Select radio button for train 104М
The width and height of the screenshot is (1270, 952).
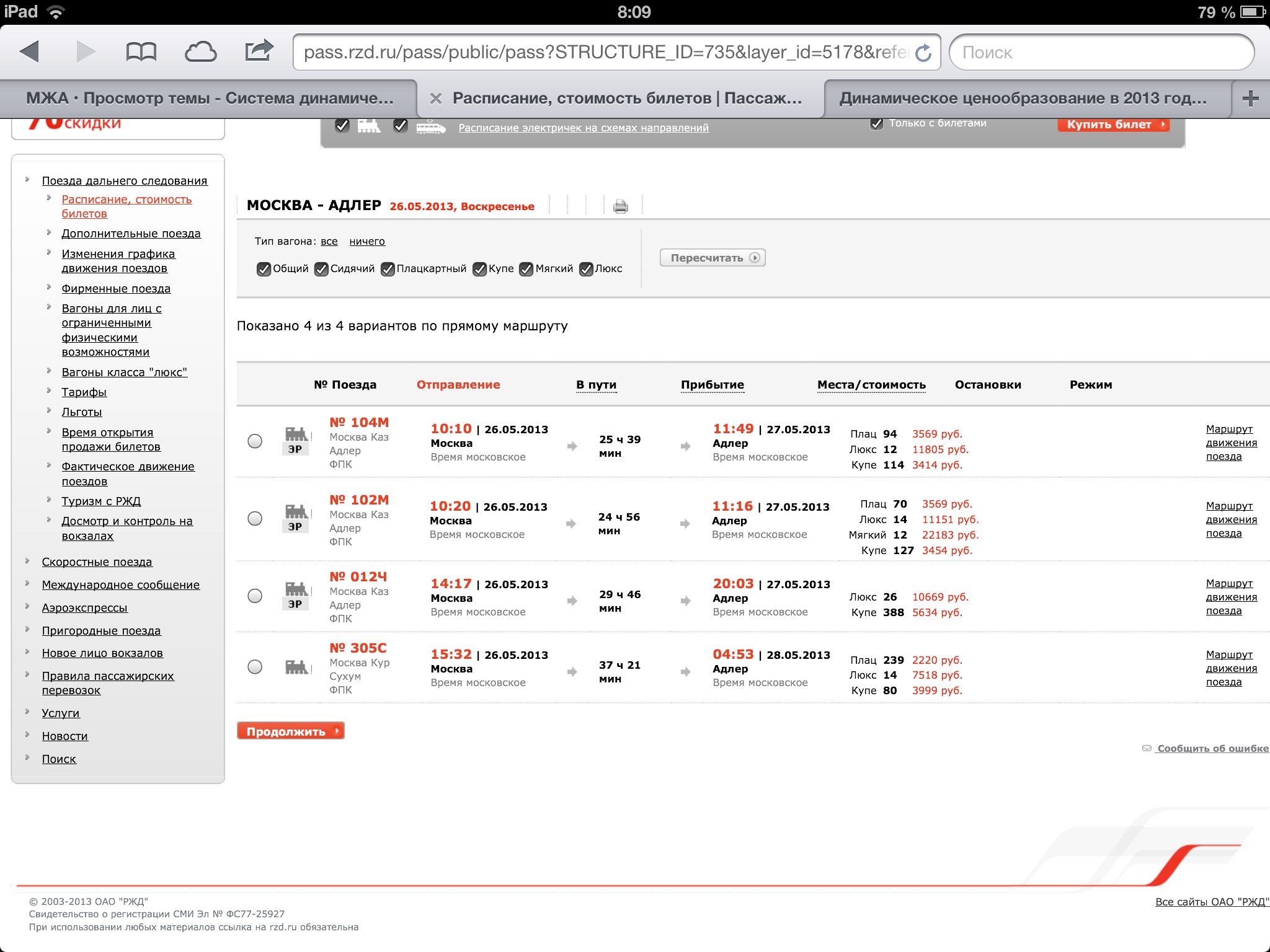255,441
